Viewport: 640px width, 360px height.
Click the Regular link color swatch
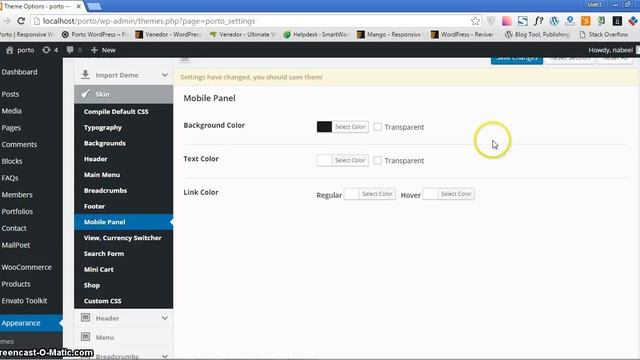[351, 194]
